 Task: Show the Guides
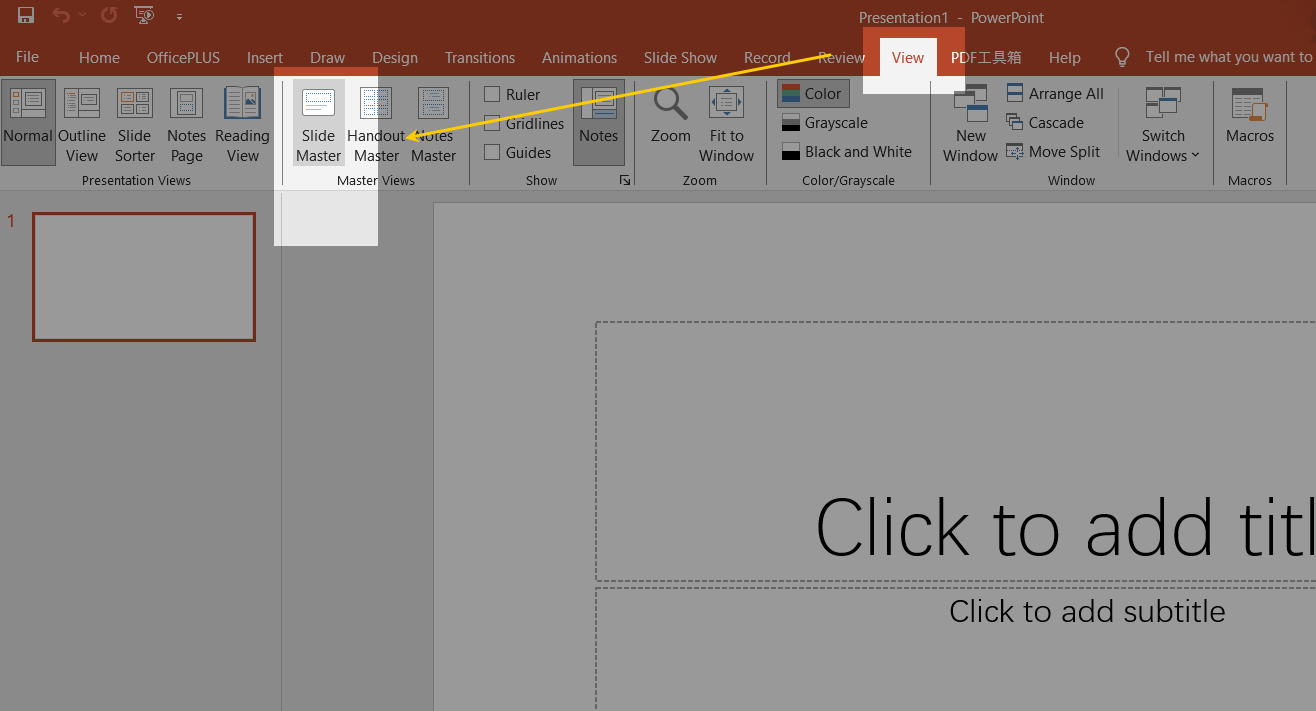pos(491,151)
